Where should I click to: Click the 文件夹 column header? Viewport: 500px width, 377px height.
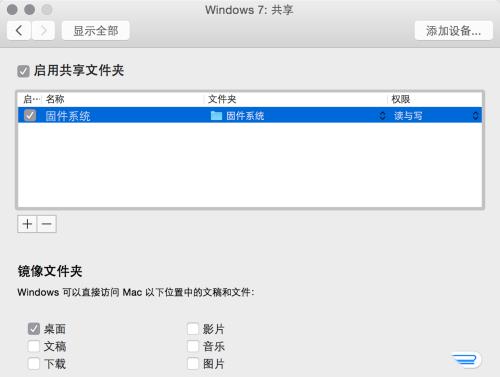222,99
